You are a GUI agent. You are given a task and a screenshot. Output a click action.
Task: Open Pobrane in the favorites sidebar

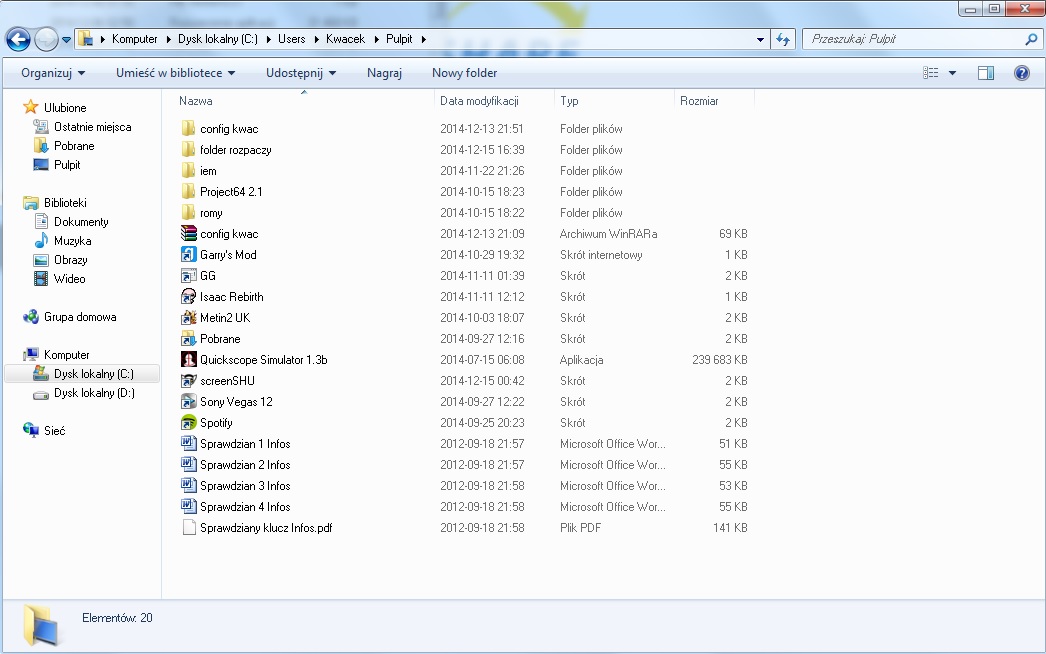click(73, 145)
